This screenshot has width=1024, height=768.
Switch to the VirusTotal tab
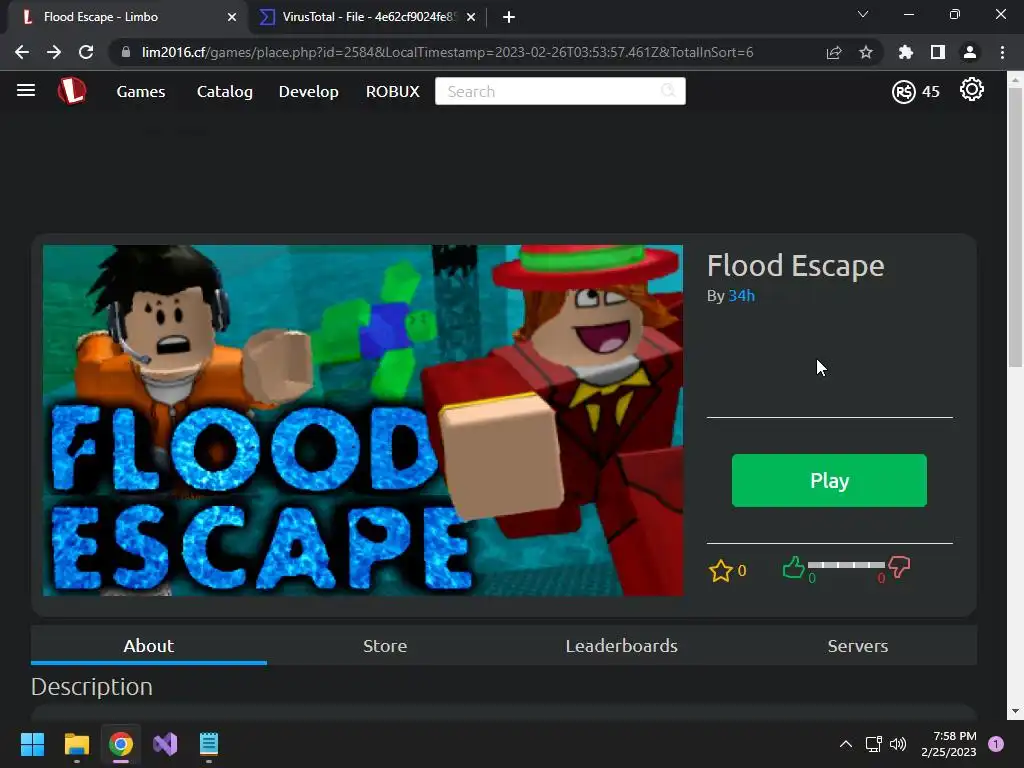367,17
